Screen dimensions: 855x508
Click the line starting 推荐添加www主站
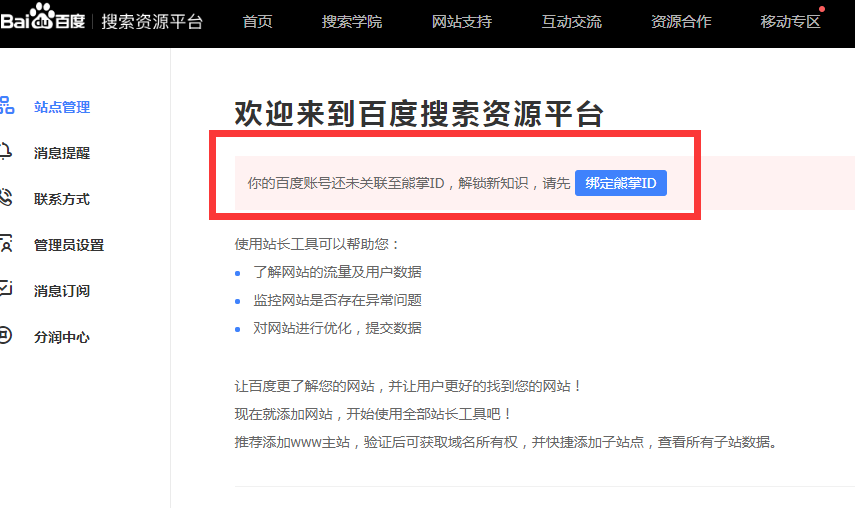point(506,442)
